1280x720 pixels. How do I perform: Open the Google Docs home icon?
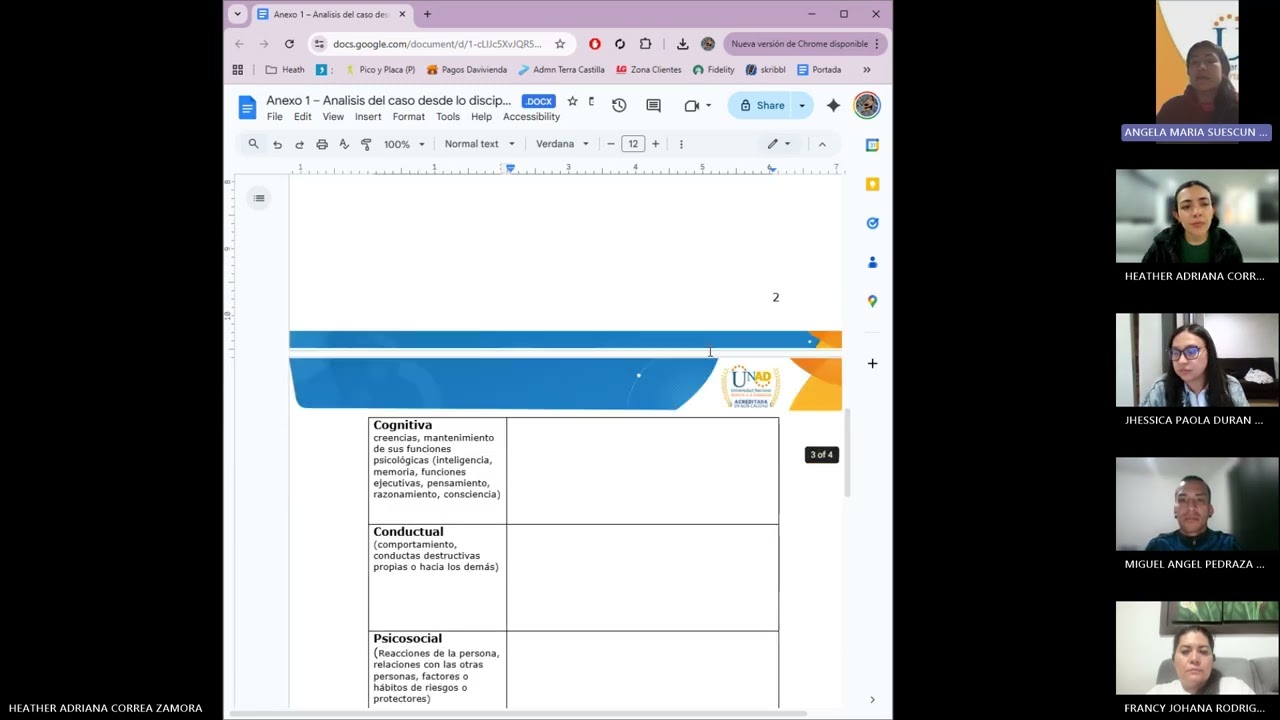(x=247, y=107)
